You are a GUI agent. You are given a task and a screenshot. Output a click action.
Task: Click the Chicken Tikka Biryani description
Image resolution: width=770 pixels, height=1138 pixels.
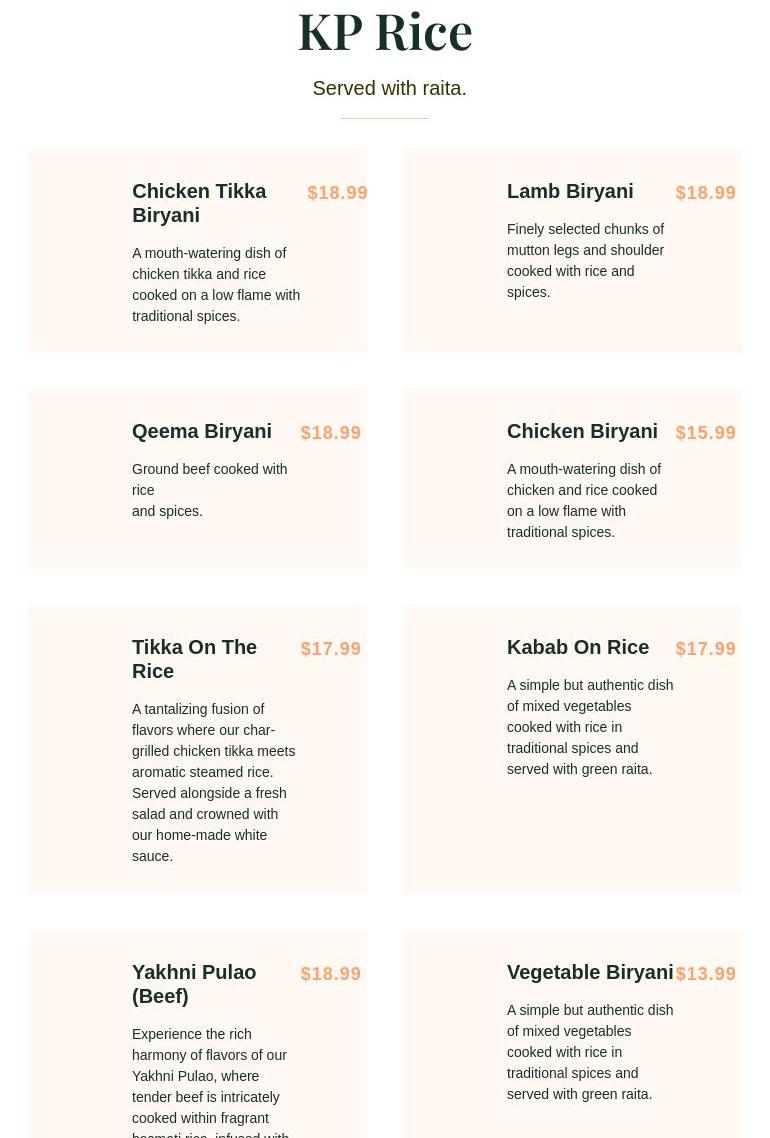tap(216, 285)
